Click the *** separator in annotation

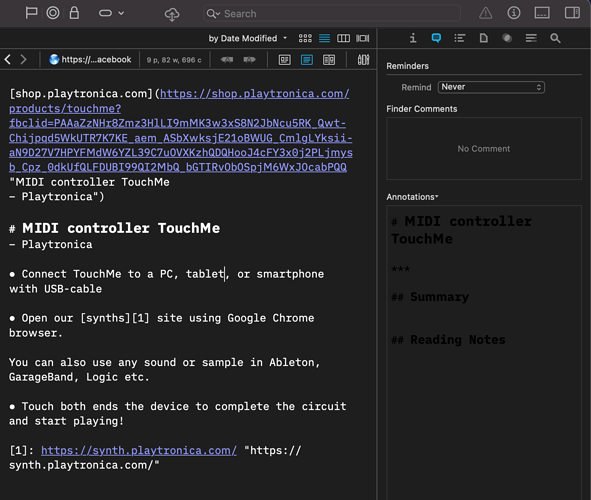point(400,269)
